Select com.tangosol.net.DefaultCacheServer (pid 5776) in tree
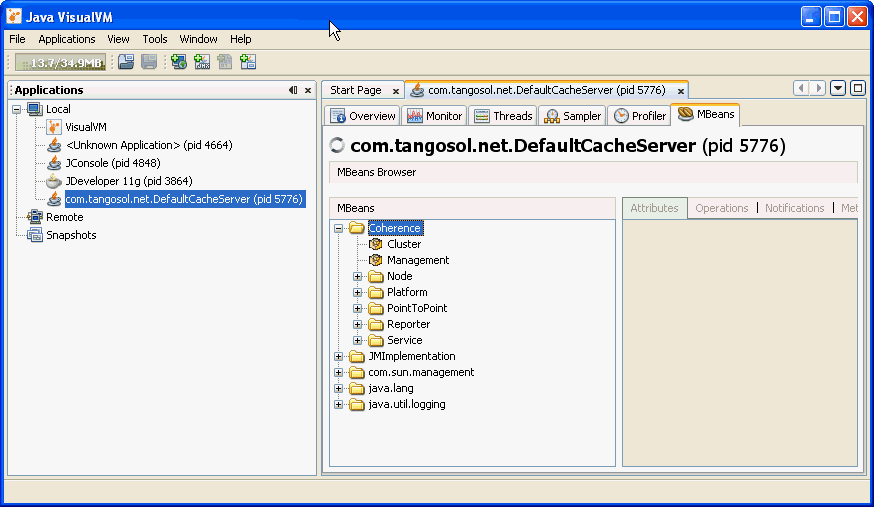Image resolution: width=874 pixels, height=507 pixels. pyautogui.click(x=184, y=199)
